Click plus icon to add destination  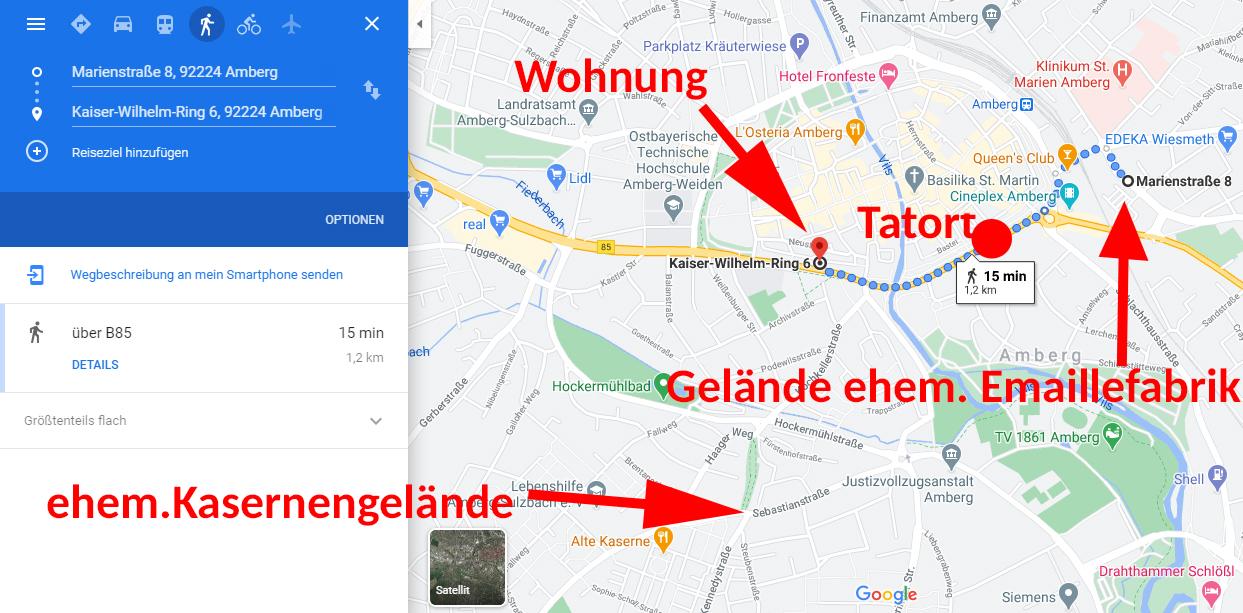37,152
